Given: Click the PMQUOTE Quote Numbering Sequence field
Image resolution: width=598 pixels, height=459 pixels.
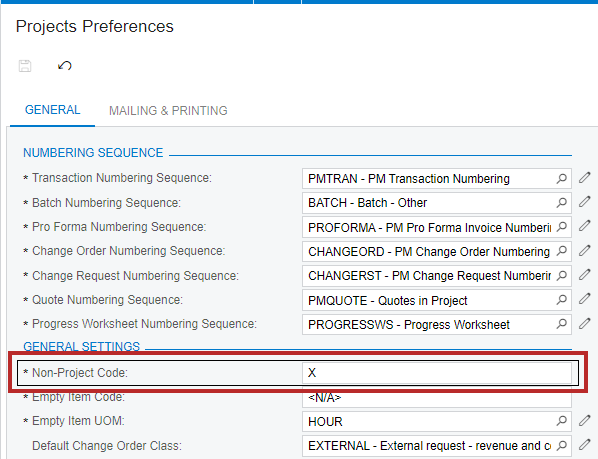Looking at the screenshot, I should 437,300.
